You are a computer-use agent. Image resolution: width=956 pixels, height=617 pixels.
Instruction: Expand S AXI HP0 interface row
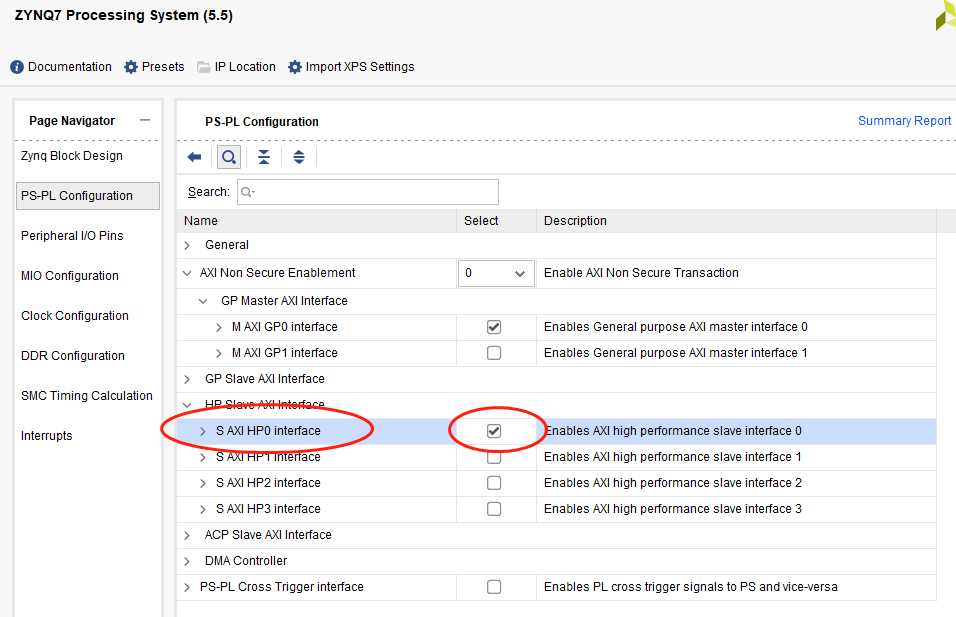tap(203, 431)
